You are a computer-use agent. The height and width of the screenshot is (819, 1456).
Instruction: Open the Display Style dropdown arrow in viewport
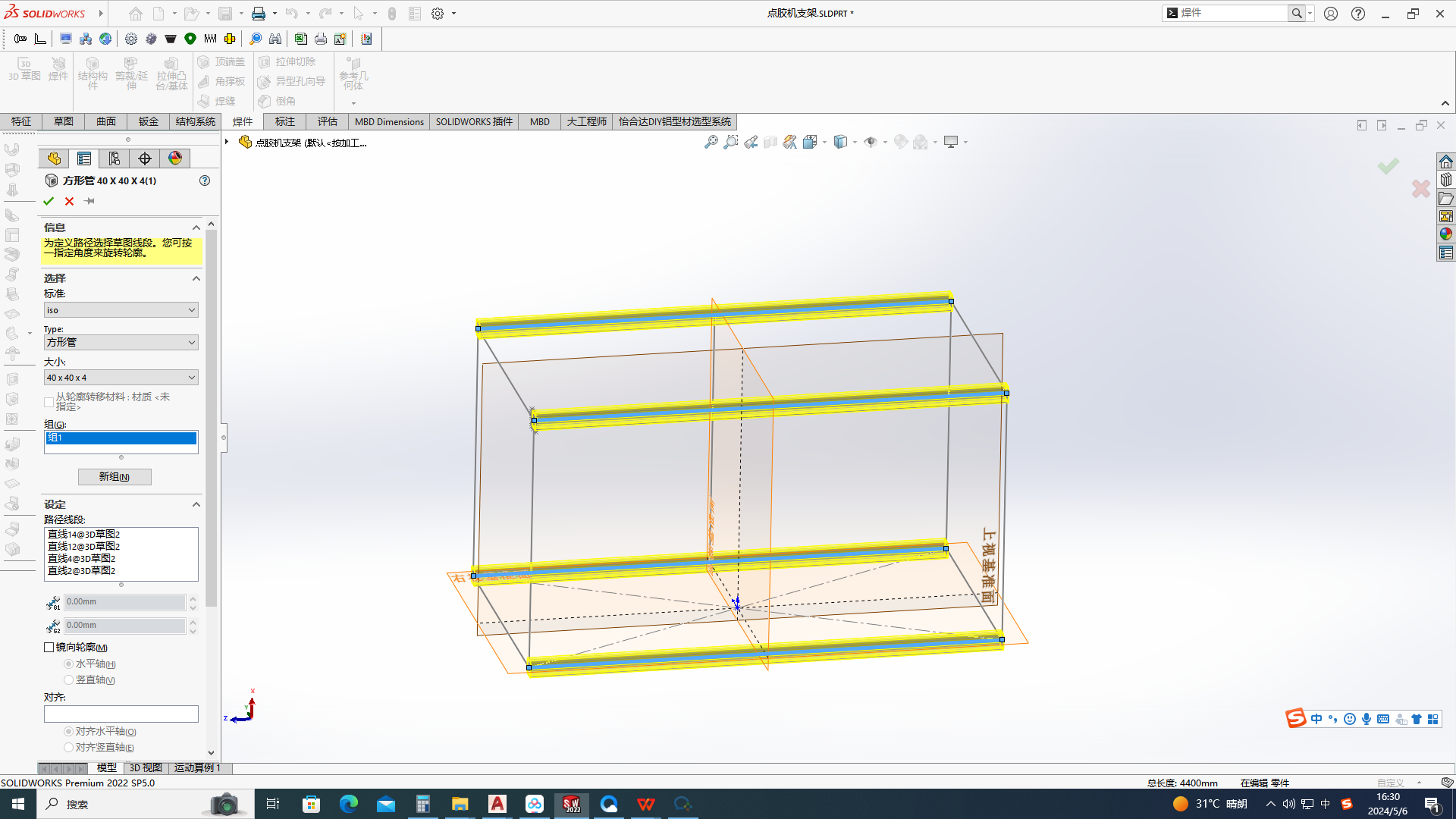(855, 142)
